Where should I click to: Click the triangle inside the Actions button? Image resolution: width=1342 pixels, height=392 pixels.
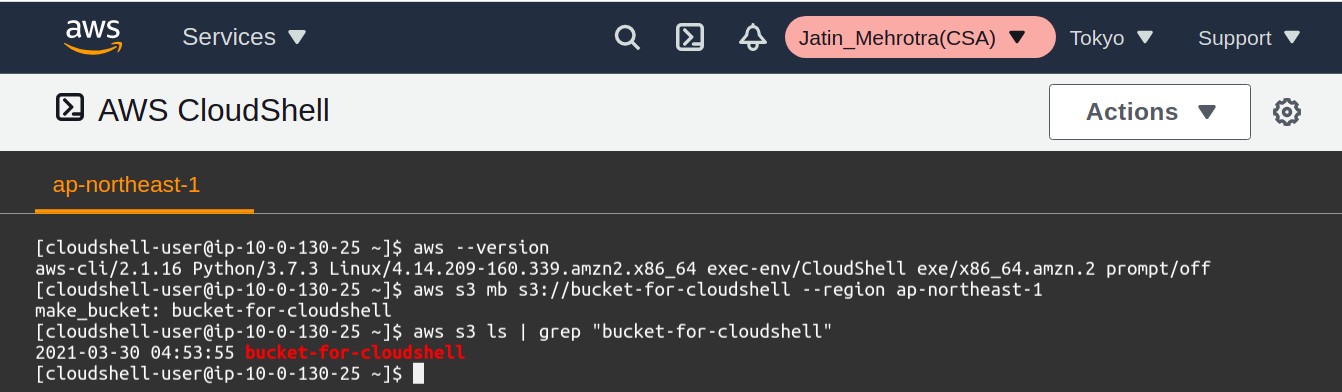(x=1206, y=112)
